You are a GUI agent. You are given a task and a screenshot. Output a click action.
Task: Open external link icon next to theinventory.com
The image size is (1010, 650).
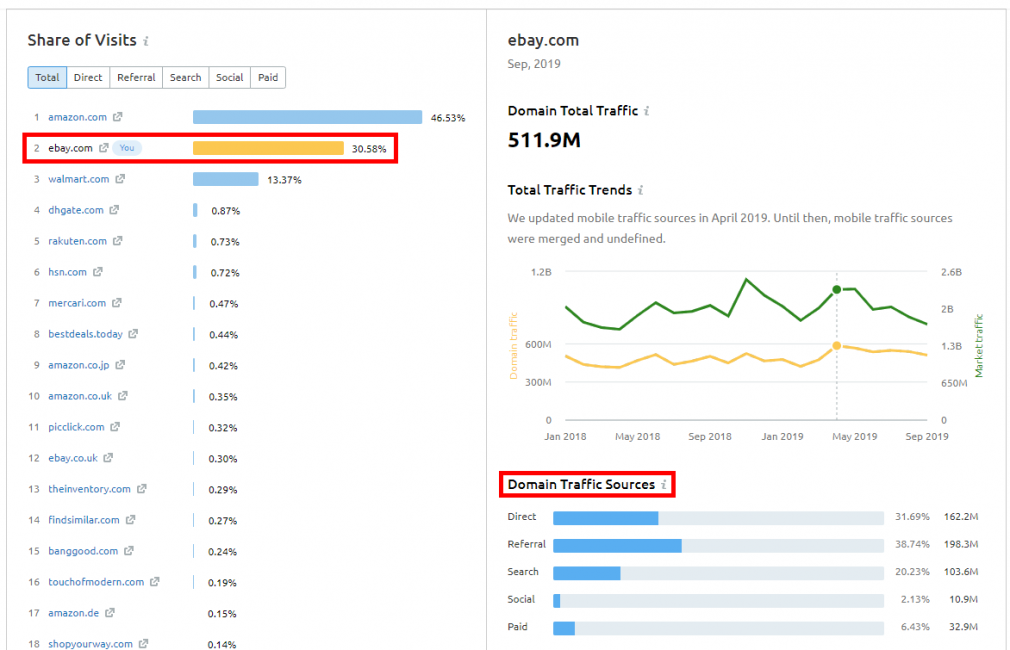coord(141,489)
